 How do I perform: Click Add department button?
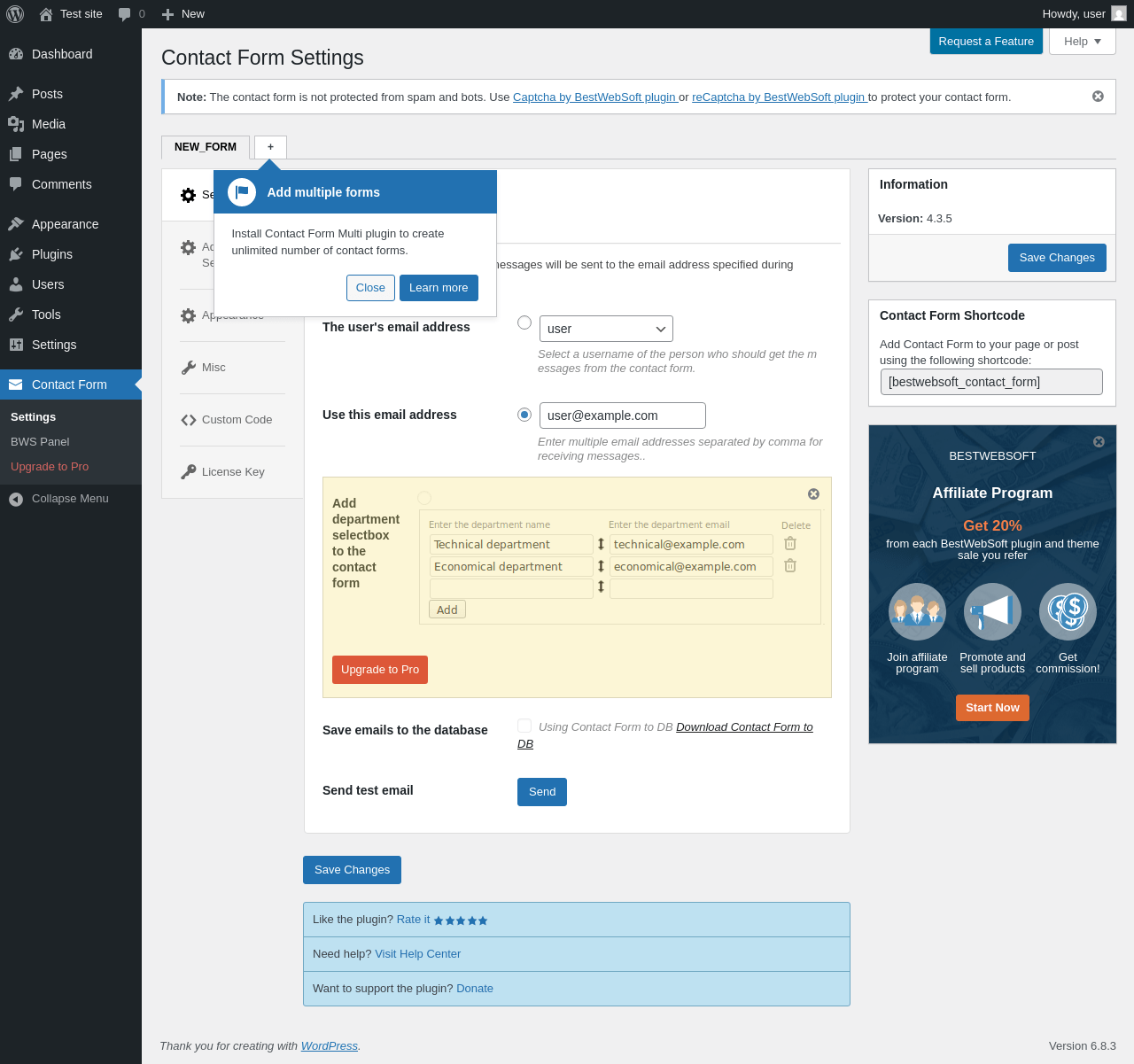click(447, 610)
